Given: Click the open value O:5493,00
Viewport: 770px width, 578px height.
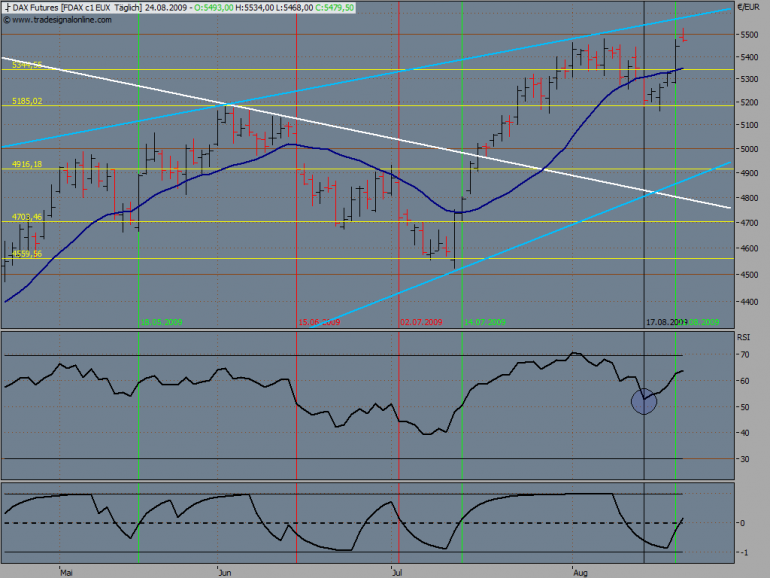Looking at the screenshot, I should 213,8.
